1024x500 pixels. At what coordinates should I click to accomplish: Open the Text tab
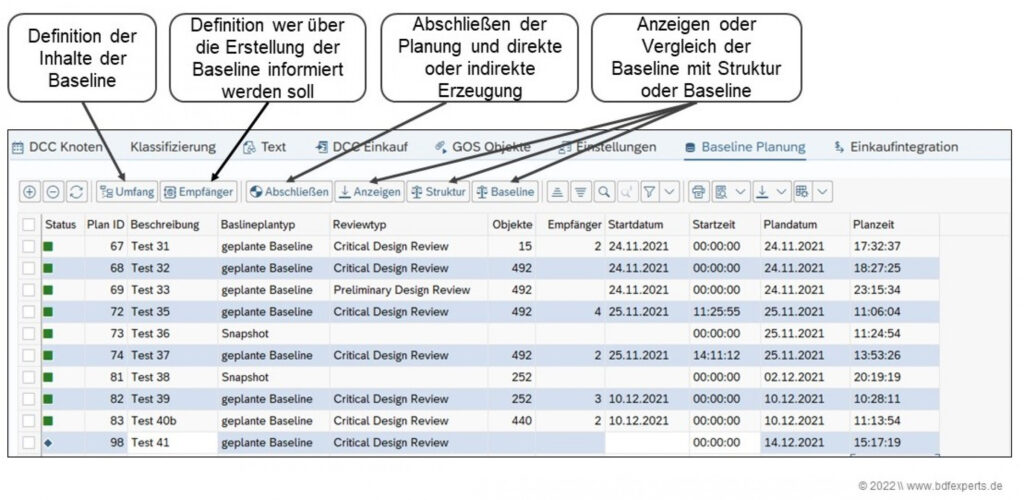264,147
